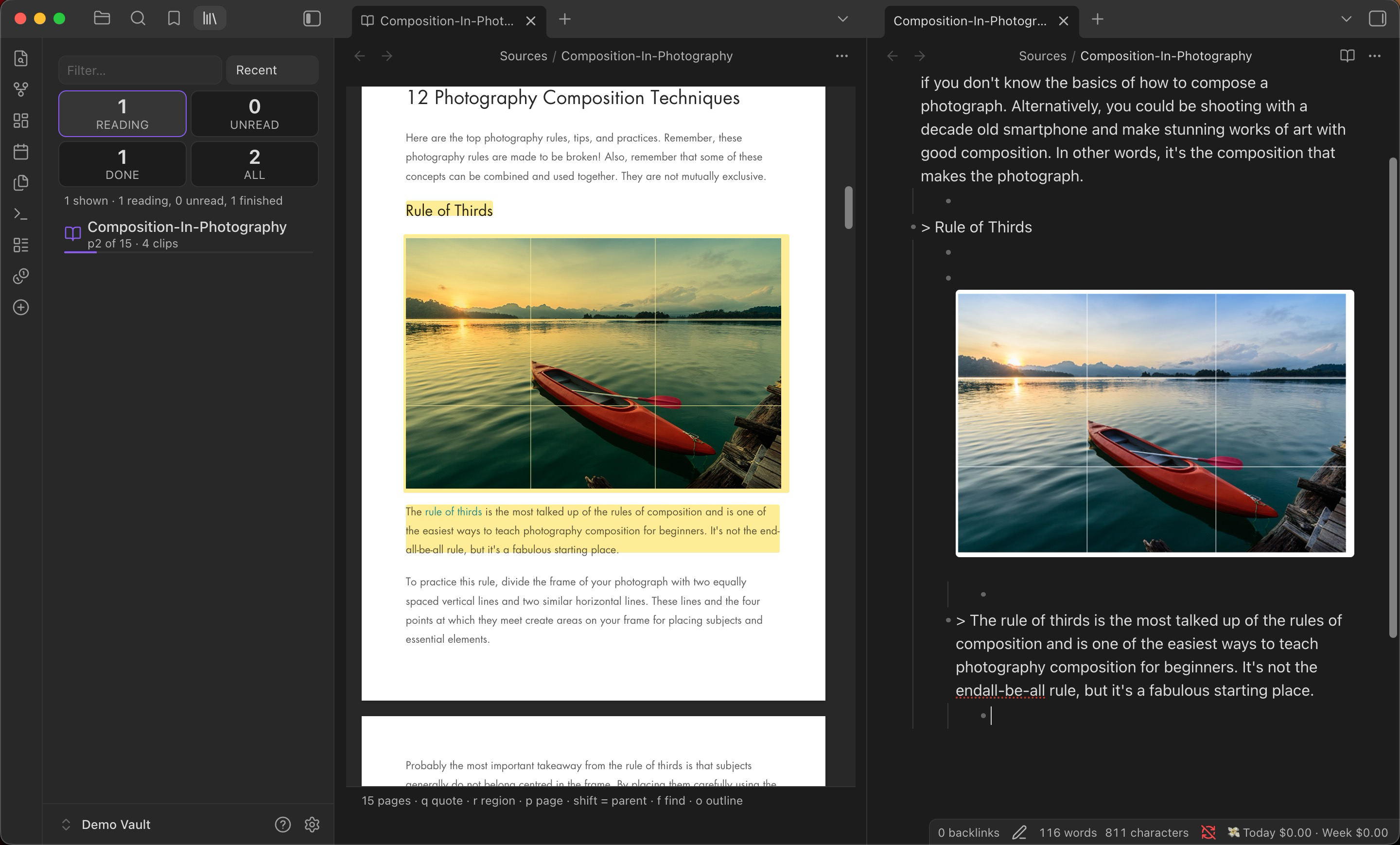Open the canvas grid icon in ribbon
The image size is (1400, 845).
(x=21, y=121)
